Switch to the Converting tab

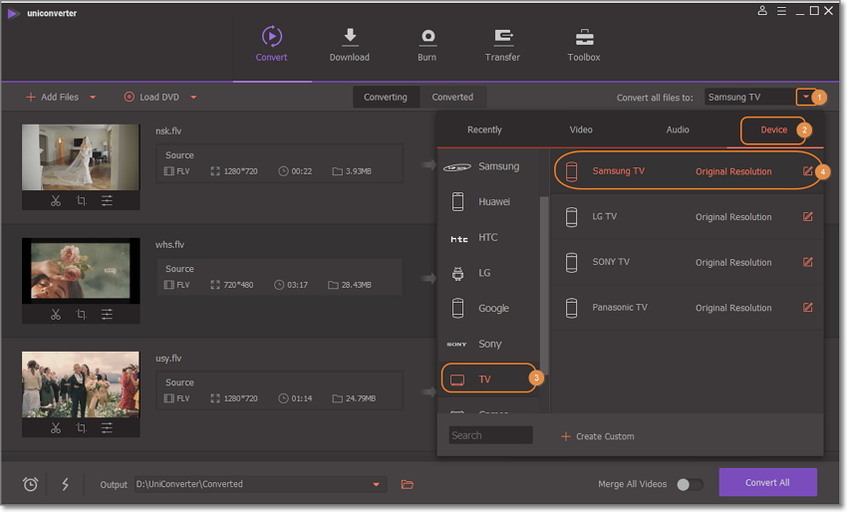pyautogui.click(x=386, y=97)
